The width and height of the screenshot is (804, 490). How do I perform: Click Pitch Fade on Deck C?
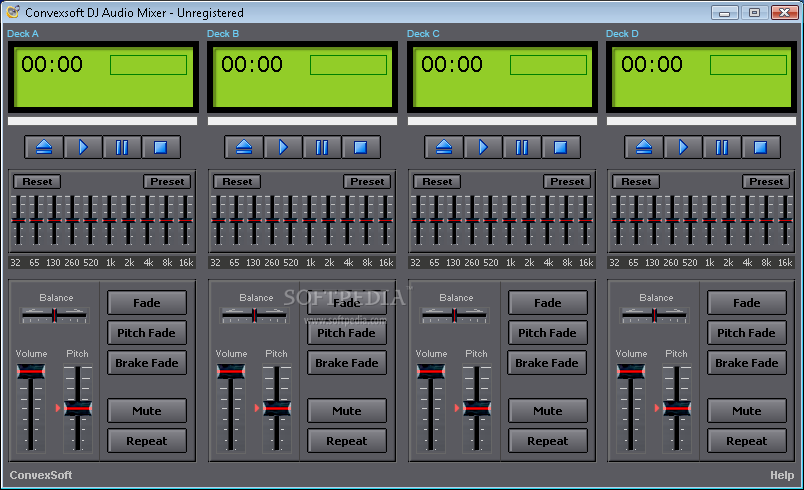click(548, 333)
